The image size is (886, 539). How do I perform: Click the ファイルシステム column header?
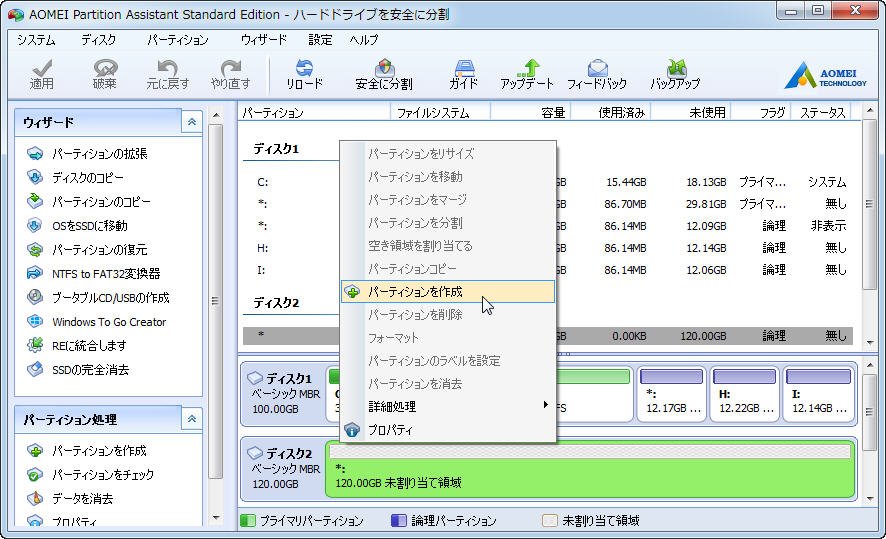point(440,112)
